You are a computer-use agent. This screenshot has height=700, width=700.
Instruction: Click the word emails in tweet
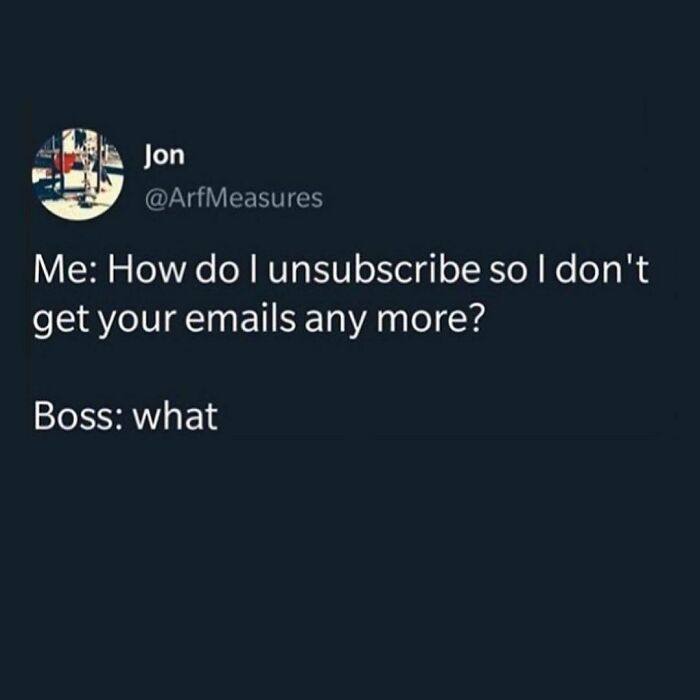240,320
